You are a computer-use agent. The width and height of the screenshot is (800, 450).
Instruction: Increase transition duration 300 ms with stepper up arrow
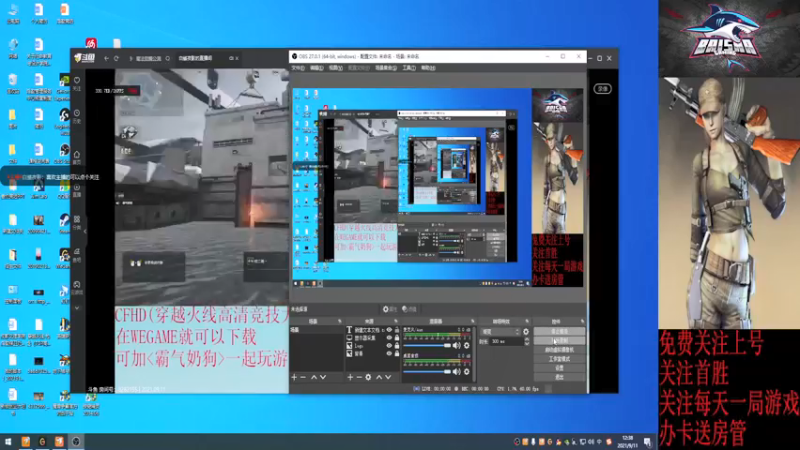click(527, 339)
